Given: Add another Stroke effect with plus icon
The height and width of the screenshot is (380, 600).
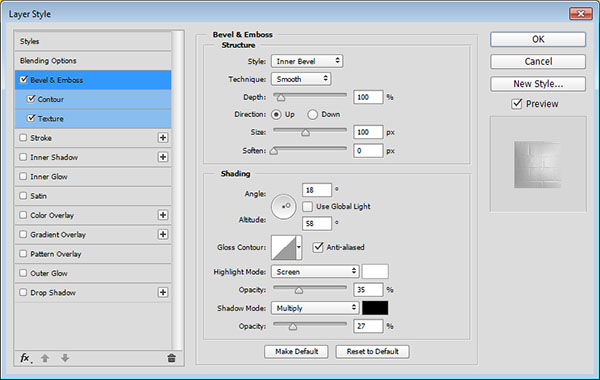Looking at the screenshot, I should coord(163,138).
